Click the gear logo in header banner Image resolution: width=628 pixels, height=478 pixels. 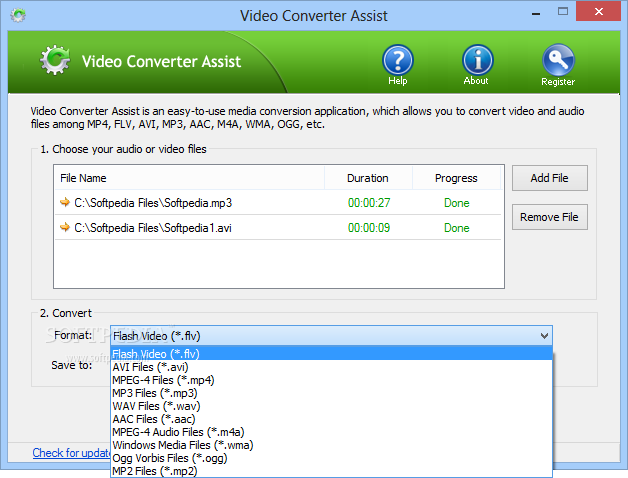click(55, 60)
